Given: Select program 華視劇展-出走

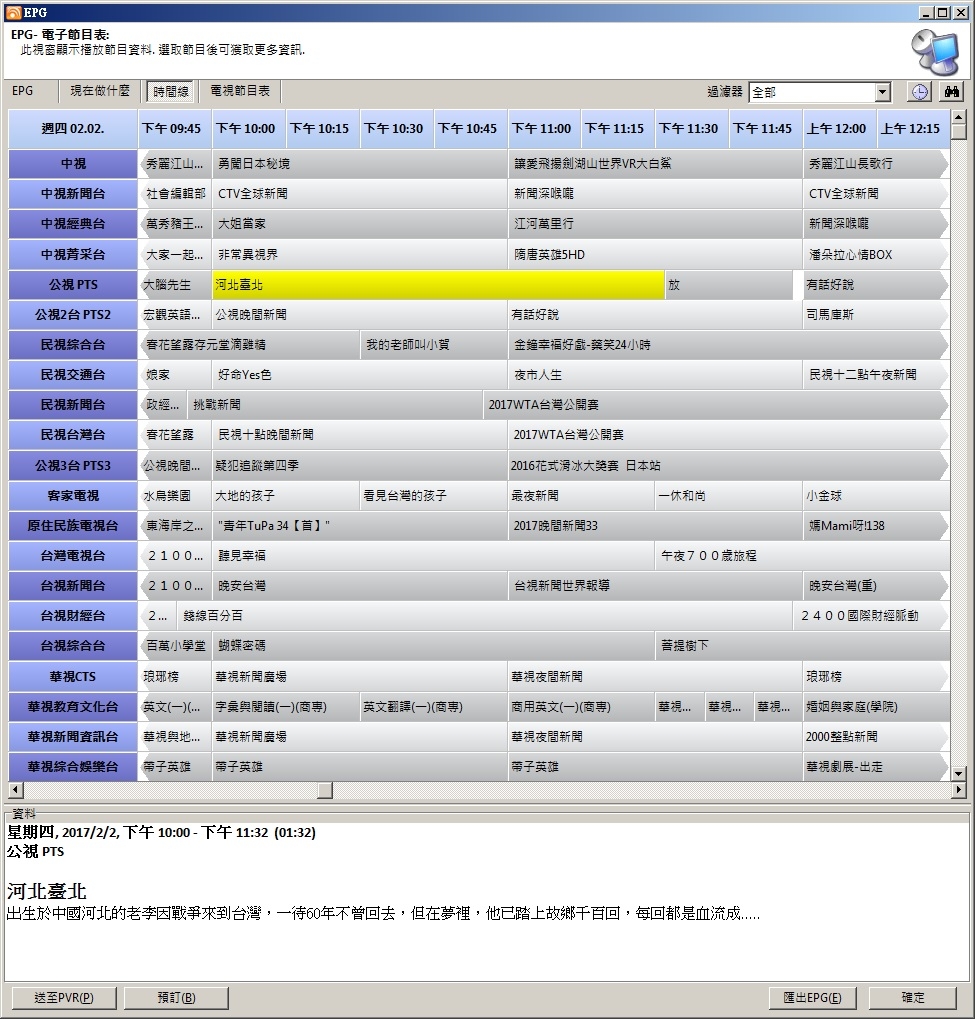Looking at the screenshot, I should (x=876, y=767).
